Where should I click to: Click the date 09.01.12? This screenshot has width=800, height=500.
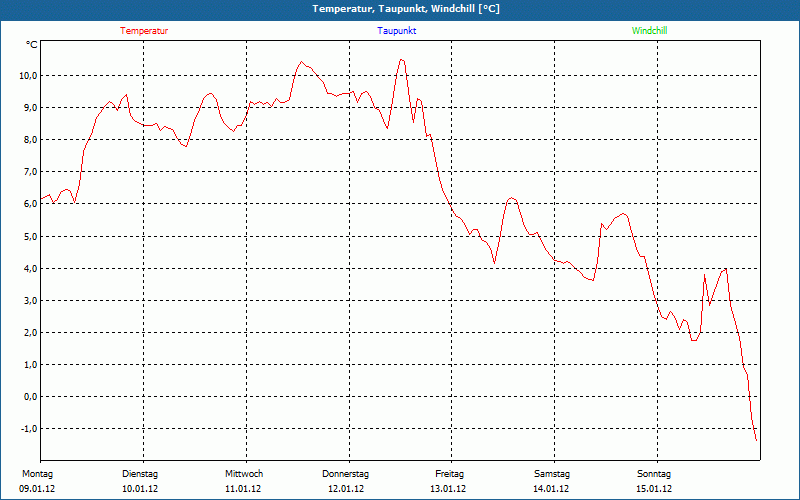pyautogui.click(x=37, y=489)
